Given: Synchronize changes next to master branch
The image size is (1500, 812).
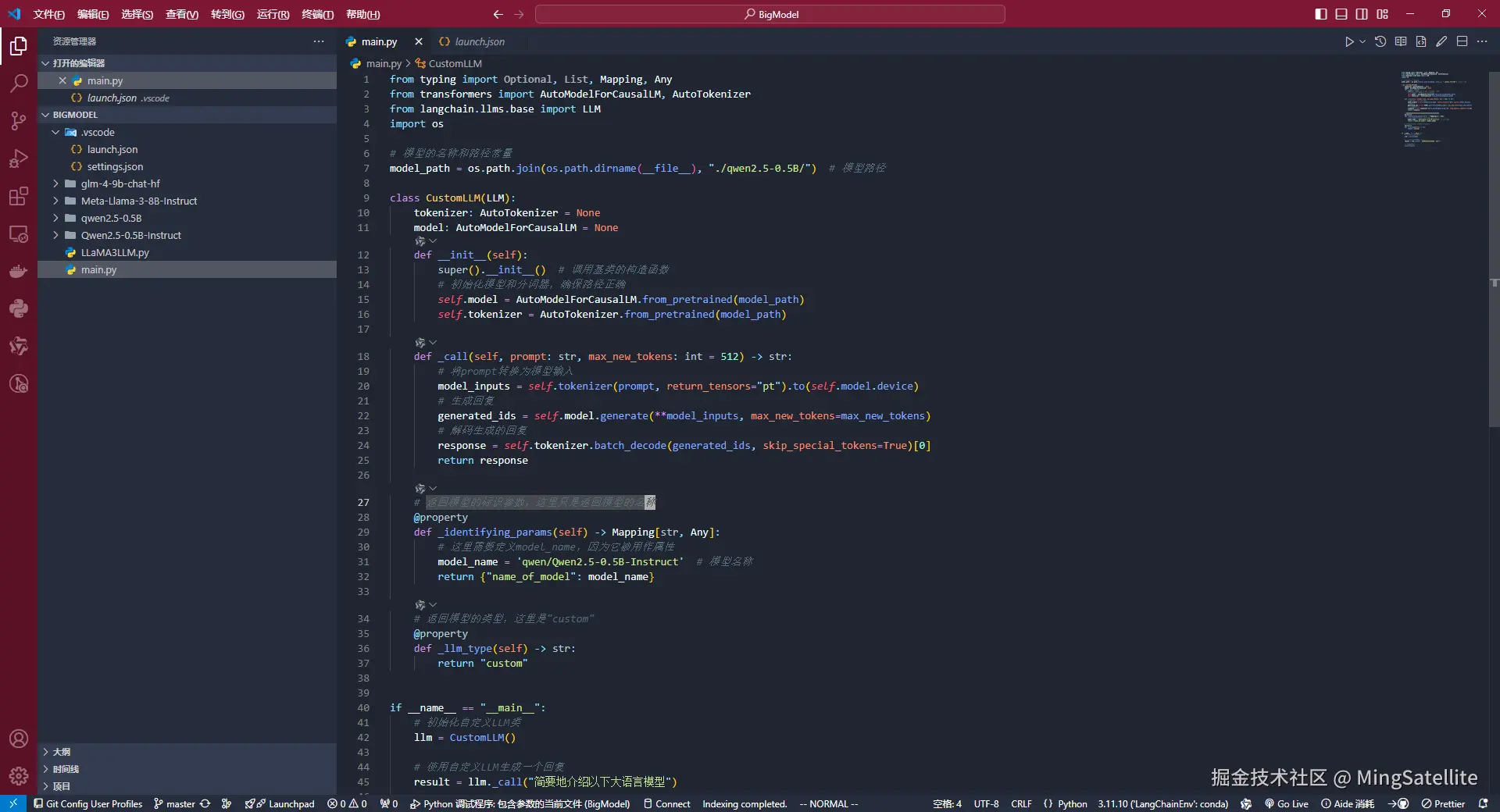Looking at the screenshot, I should [205, 803].
